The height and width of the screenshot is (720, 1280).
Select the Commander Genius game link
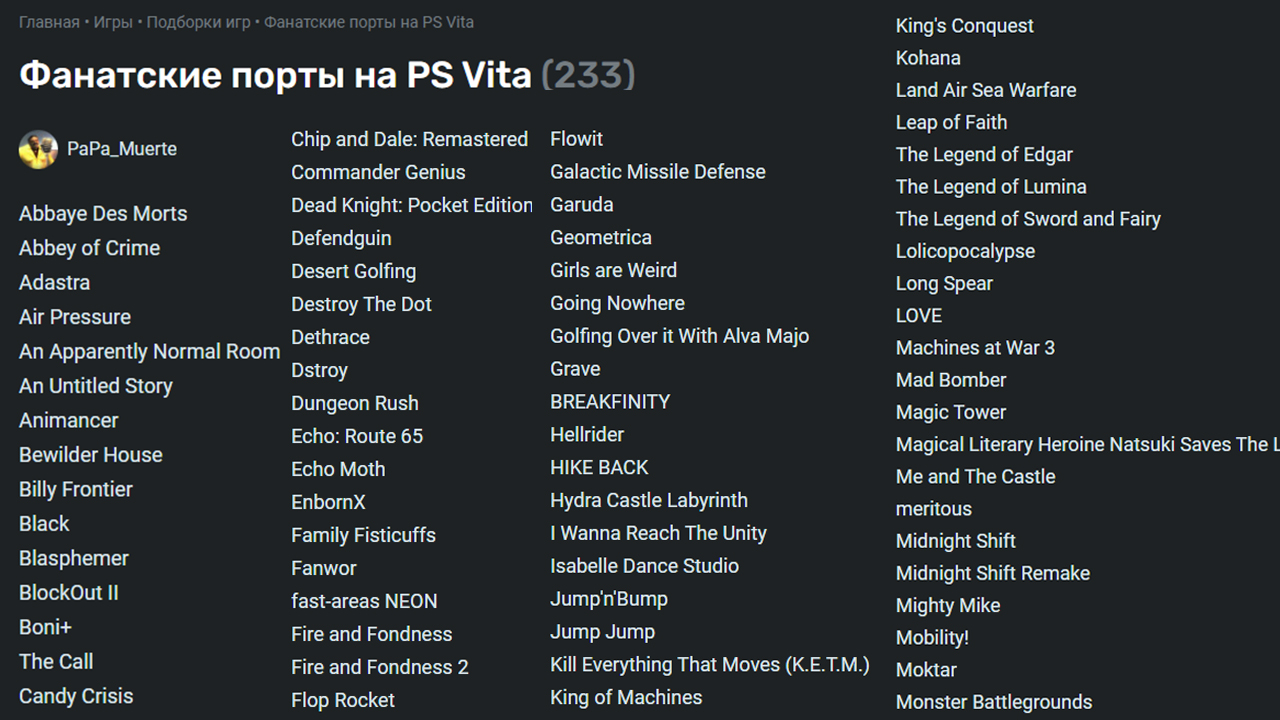pos(378,173)
